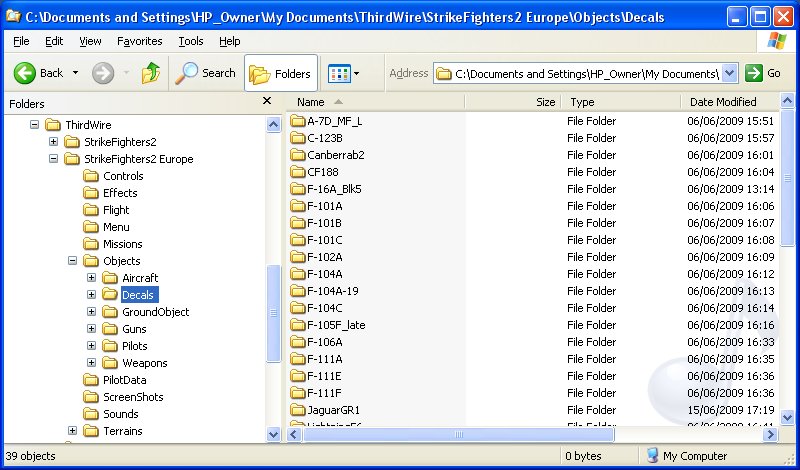Viewport: 800px width, 470px height.
Task: Open the Tools menu
Action: [191, 41]
